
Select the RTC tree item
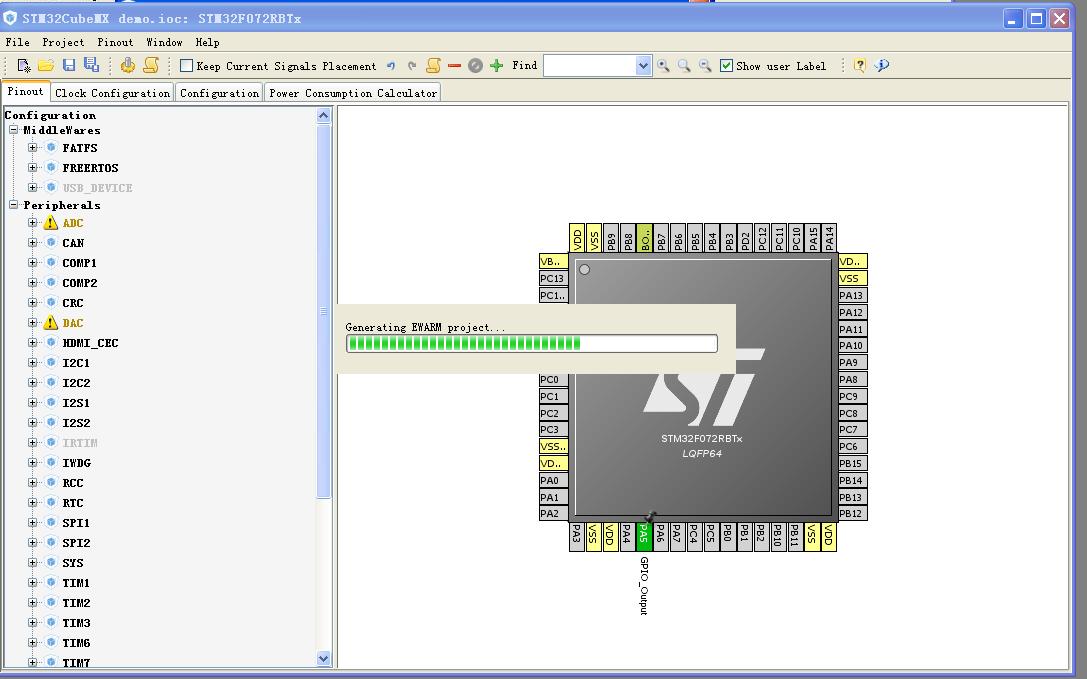(x=73, y=503)
